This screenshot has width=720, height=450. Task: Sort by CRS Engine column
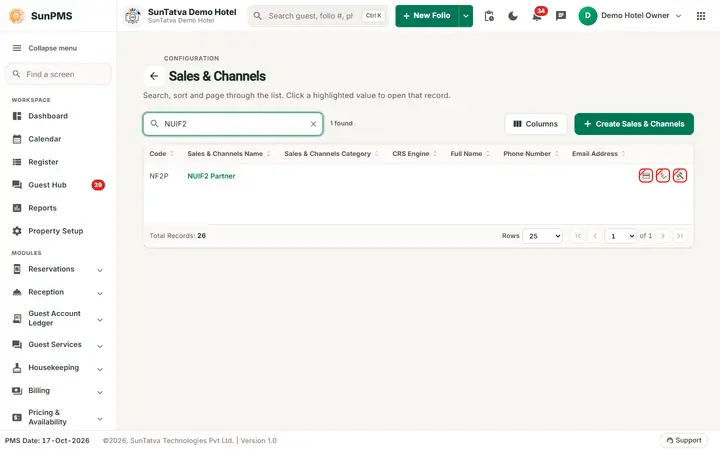pos(414,154)
